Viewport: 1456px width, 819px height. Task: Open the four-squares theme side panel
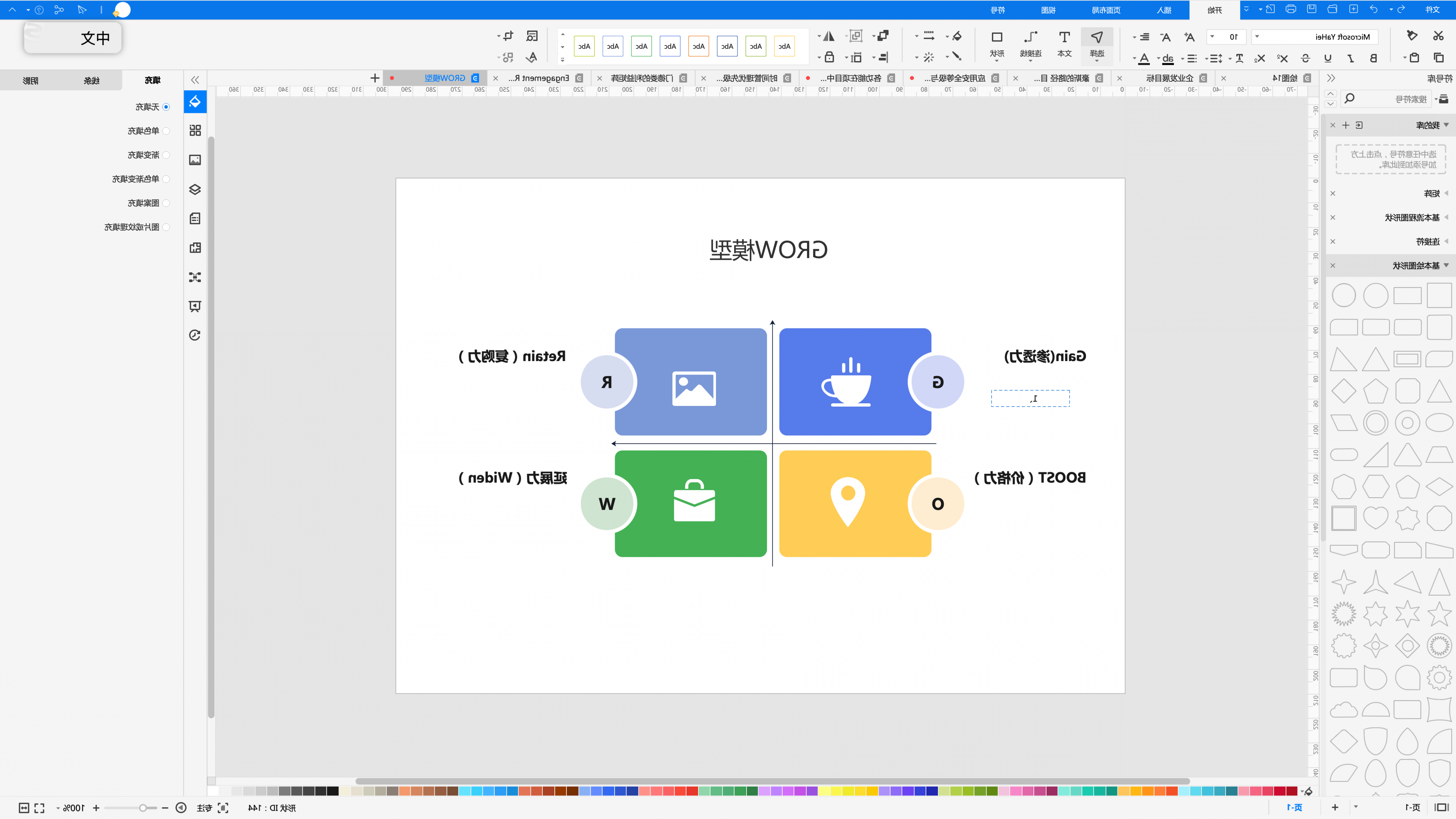195,131
